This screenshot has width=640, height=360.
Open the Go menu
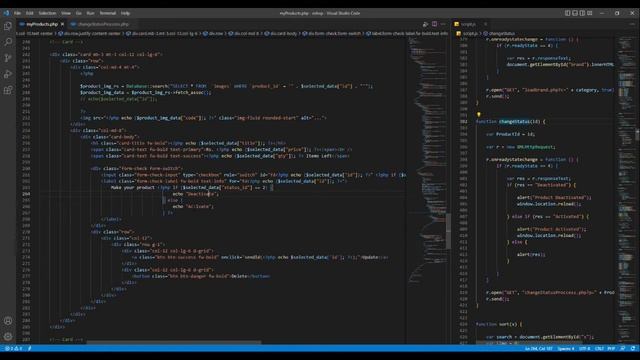click(x=78, y=13)
